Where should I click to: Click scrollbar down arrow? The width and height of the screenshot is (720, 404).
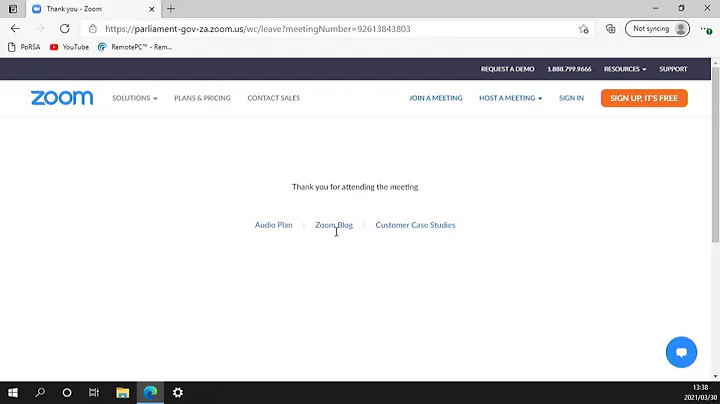coord(715,376)
